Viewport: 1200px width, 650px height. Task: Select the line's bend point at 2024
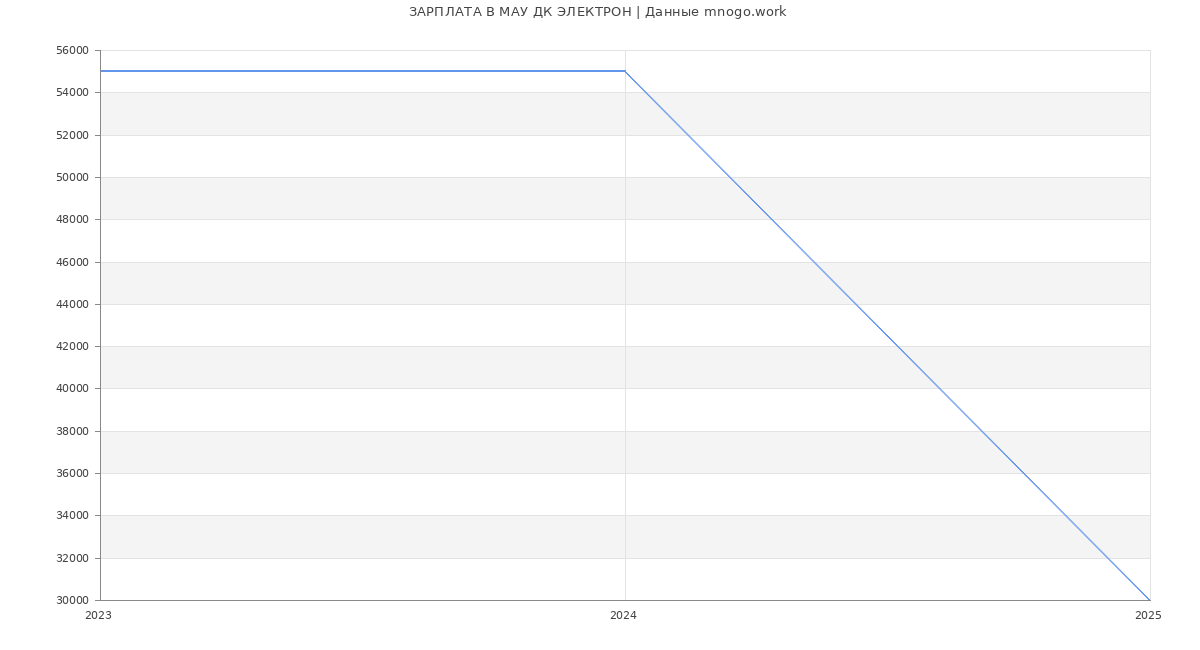coord(625,71)
